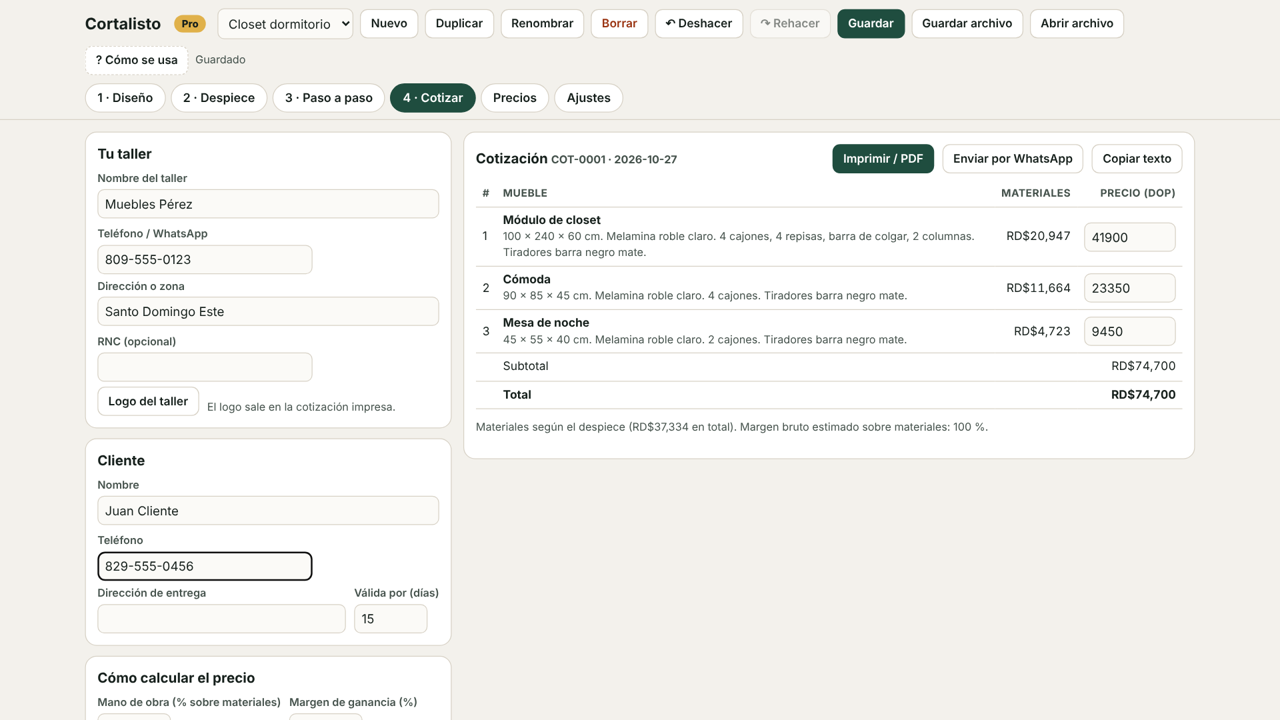The image size is (1280, 720).
Task: Click the 'Imprimir / PDF' button
Action: click(883, 159)
